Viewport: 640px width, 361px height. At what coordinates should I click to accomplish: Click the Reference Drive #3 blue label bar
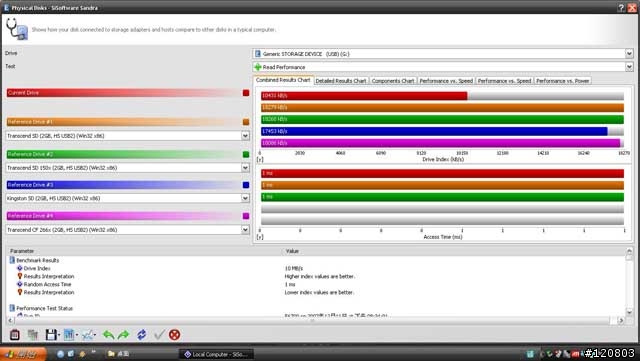point(124,185)
